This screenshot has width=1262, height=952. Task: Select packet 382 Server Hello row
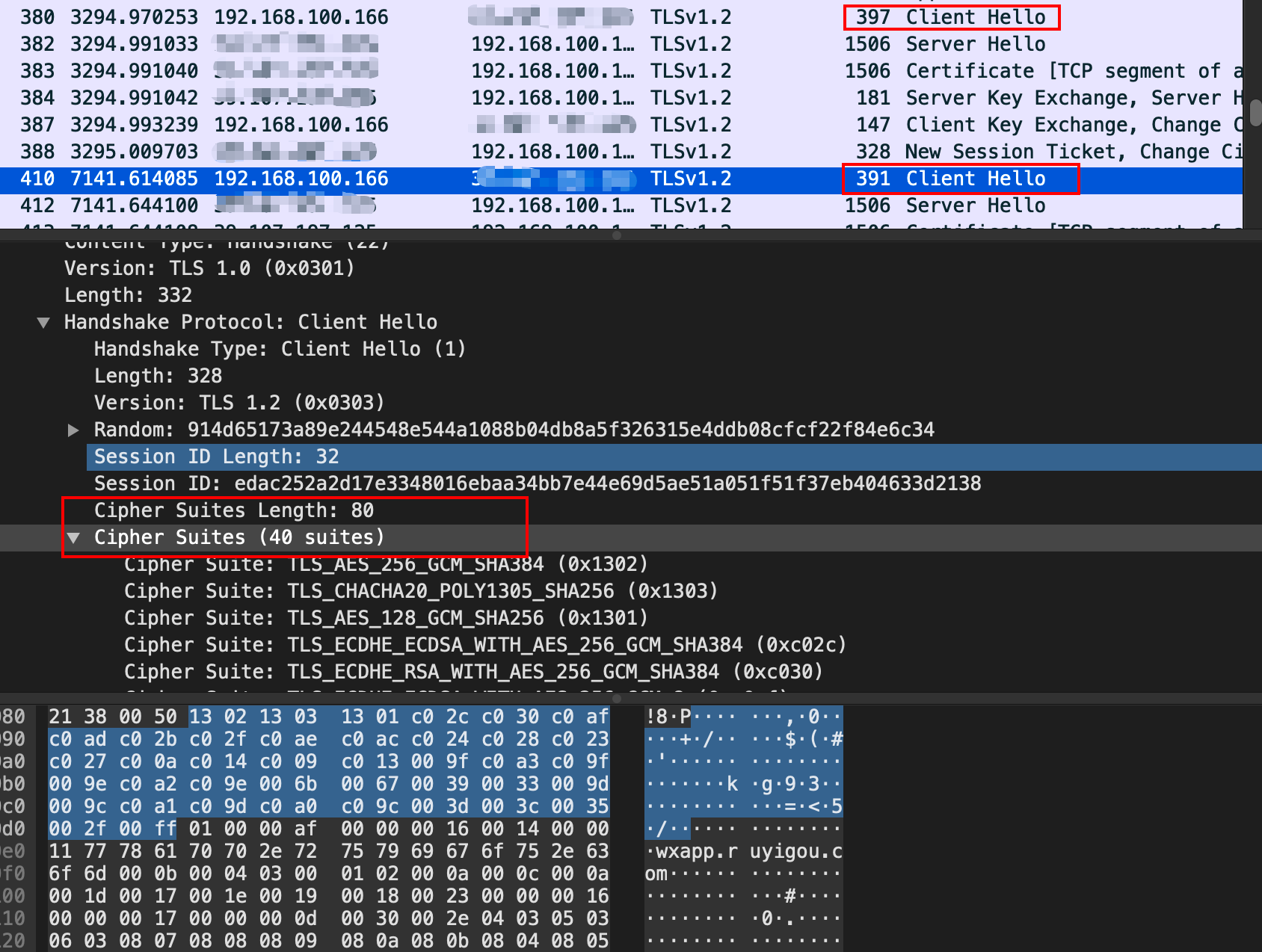[x=523, y=44]
